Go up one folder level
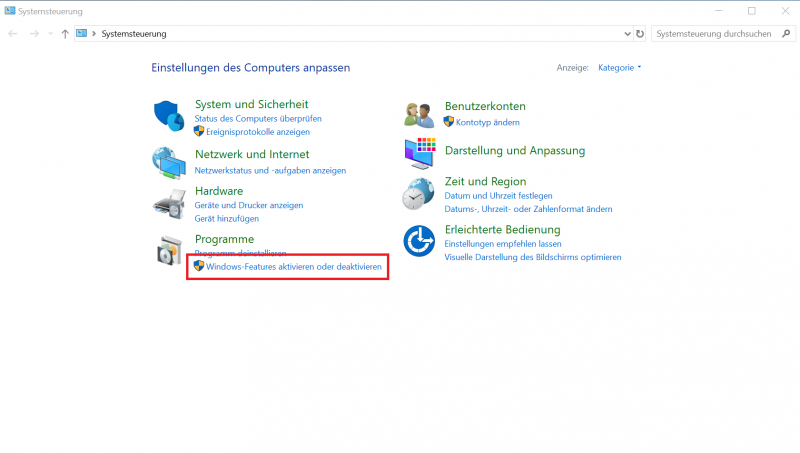This screenshot has width=800, height=453. [x=65, y=33]
